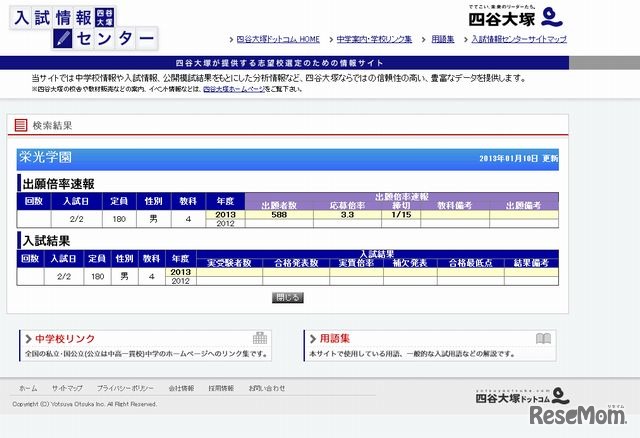
Task: Click the 入試結果 section heading
Action: click(x=47, y=241)
